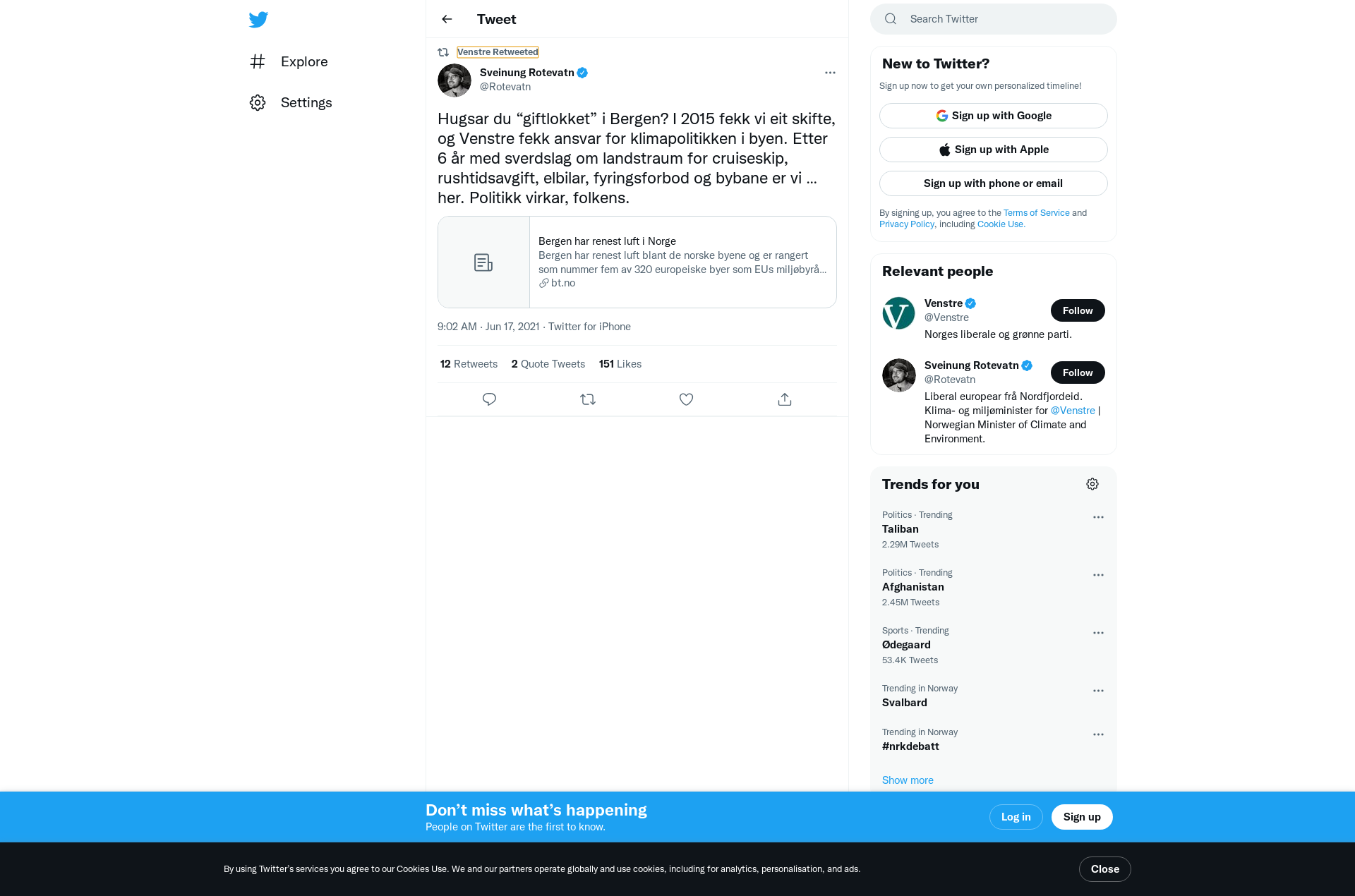1355x896 pixels.
Task: Click the Twitter bird logo
Action: pos(258,19)
